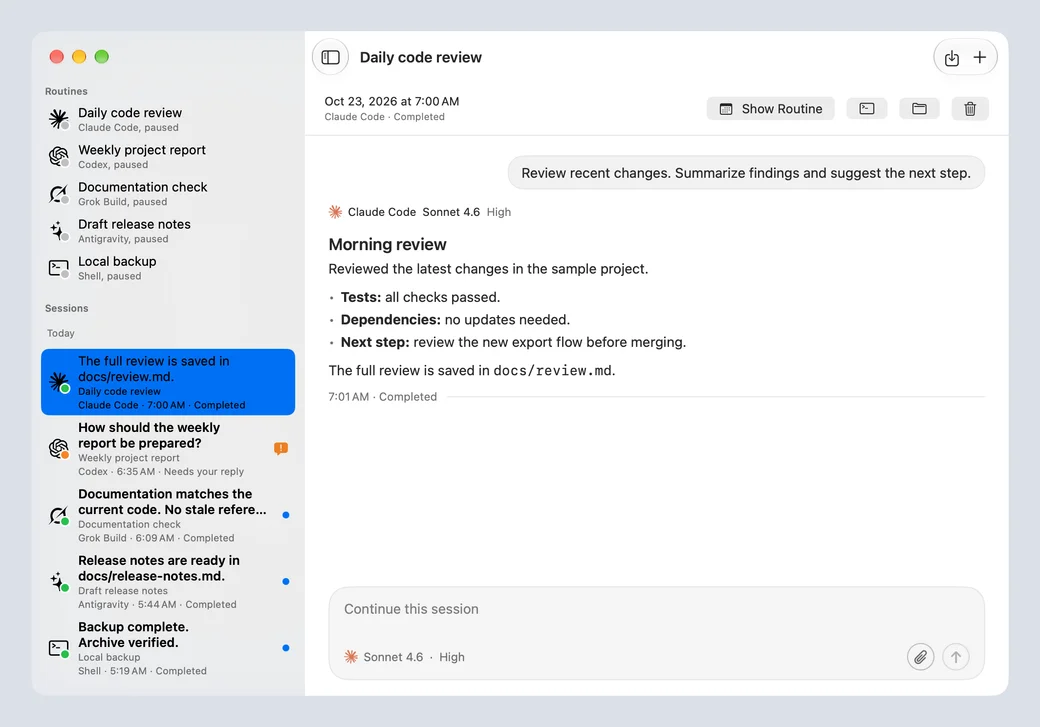Click the Grok icon on Documentation matches session

[58, 515]
